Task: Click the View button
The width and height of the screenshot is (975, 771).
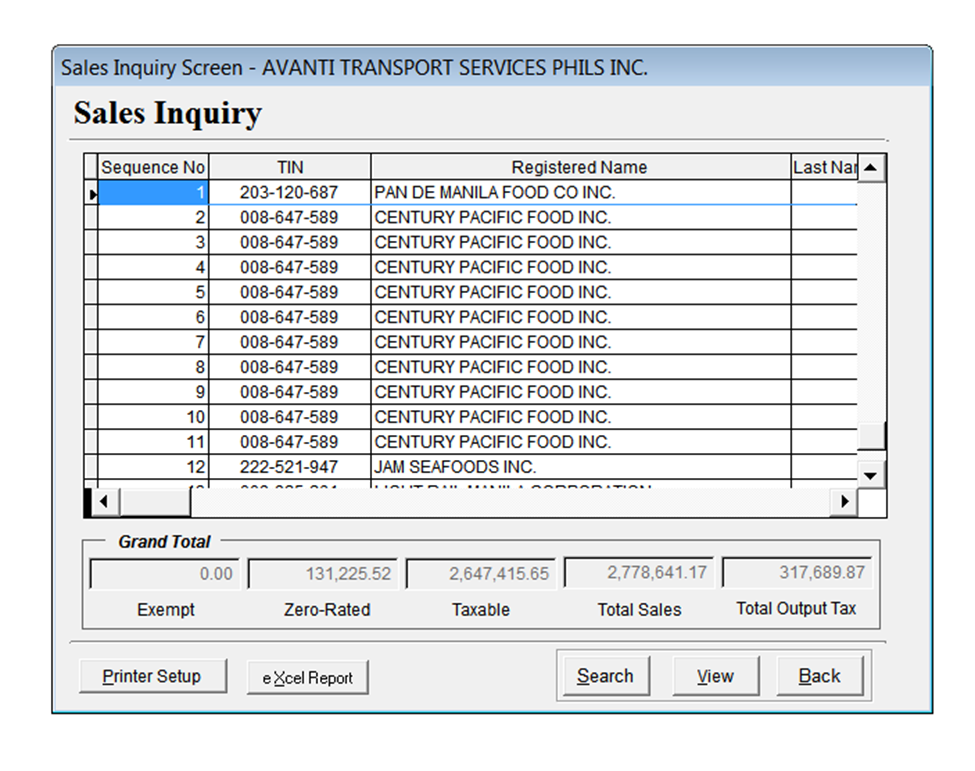Action: point(715,676)
